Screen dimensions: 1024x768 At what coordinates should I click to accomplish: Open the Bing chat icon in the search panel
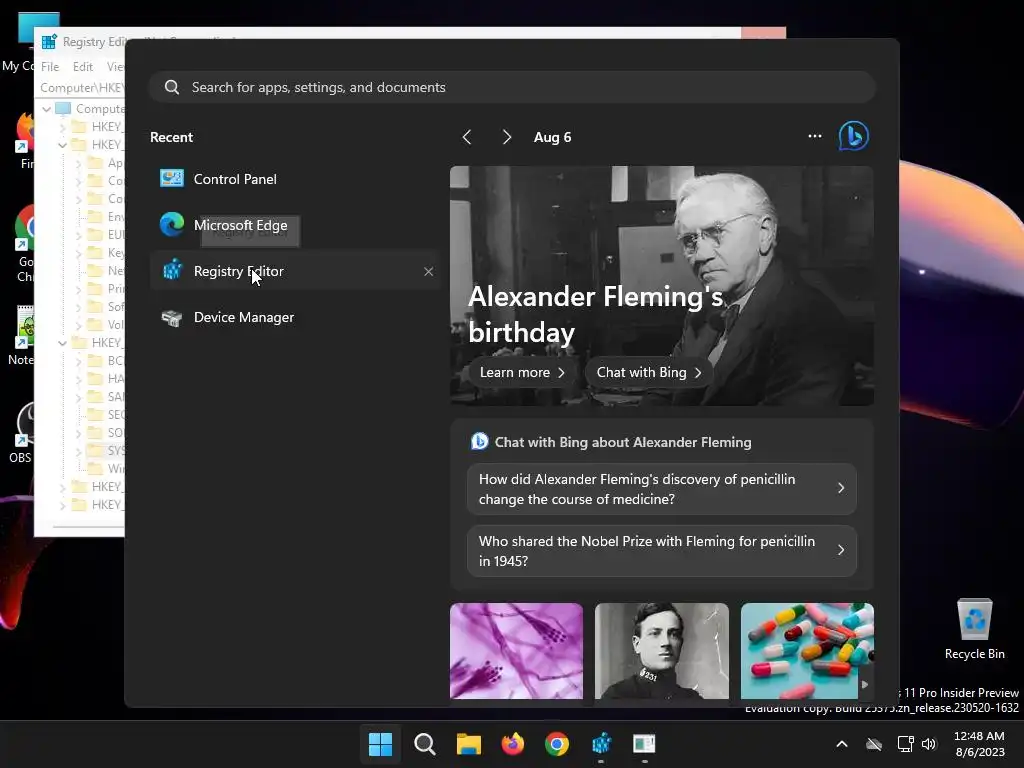[854, 136]
